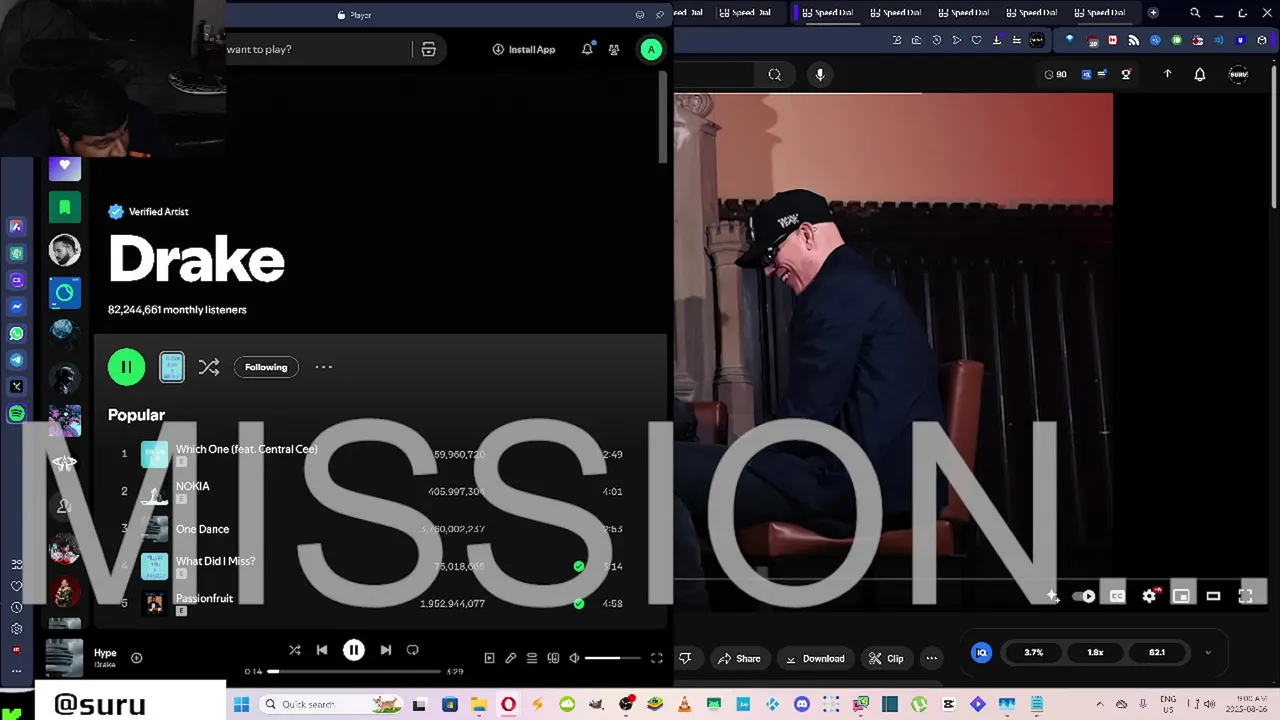Viewport: 1280px width, 720px height.
Task: Toggle shuffle in the bottom player bar
Action: (295, 650)
